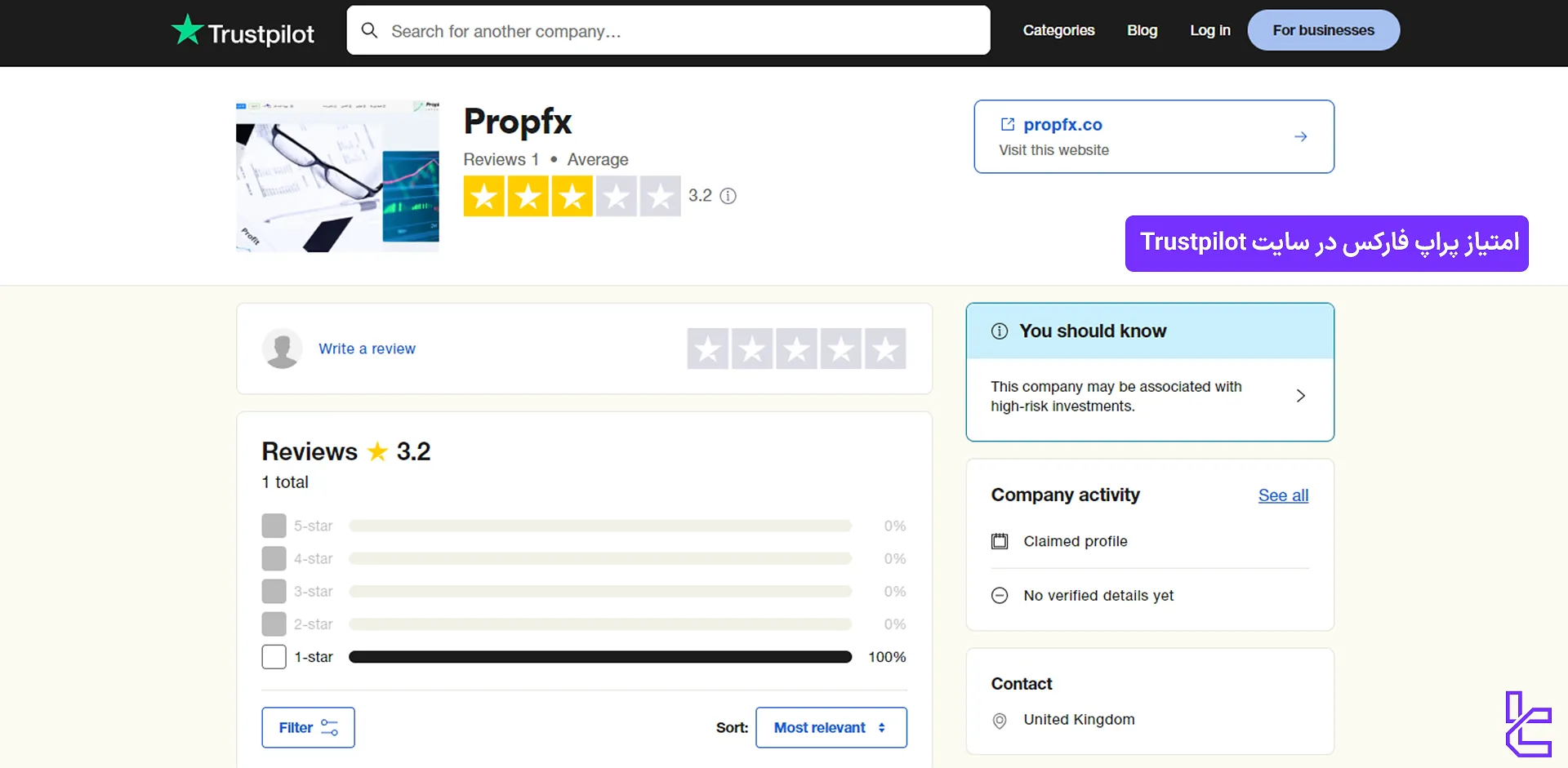The height and width of the screenshot is (768, 1568).
Task: Click the TrustScore info icon
Action: [728, 196]
